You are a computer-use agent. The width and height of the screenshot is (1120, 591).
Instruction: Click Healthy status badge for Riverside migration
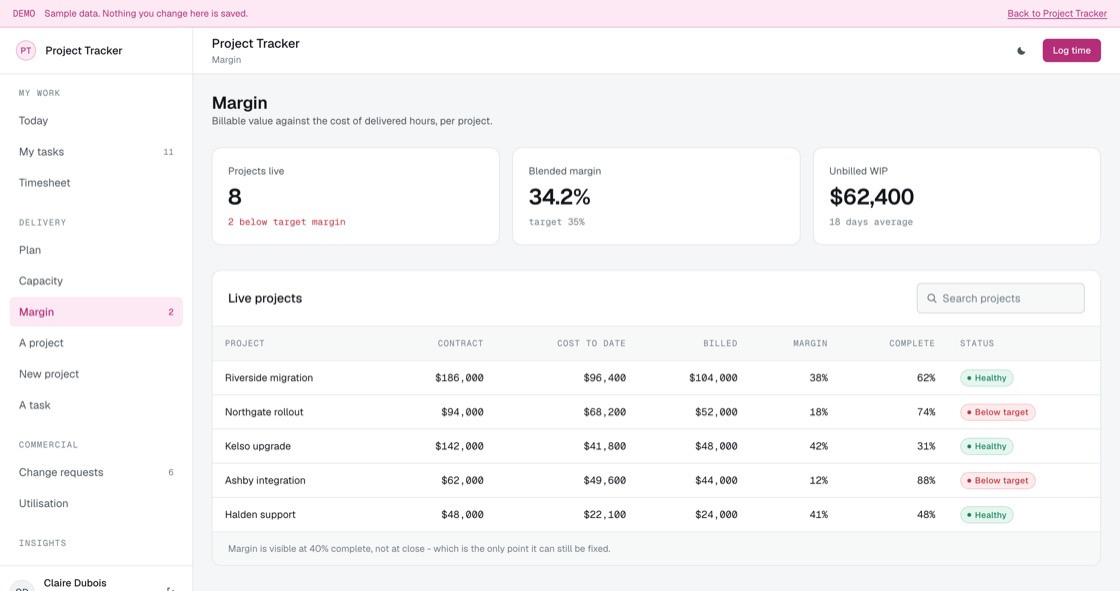986,378
